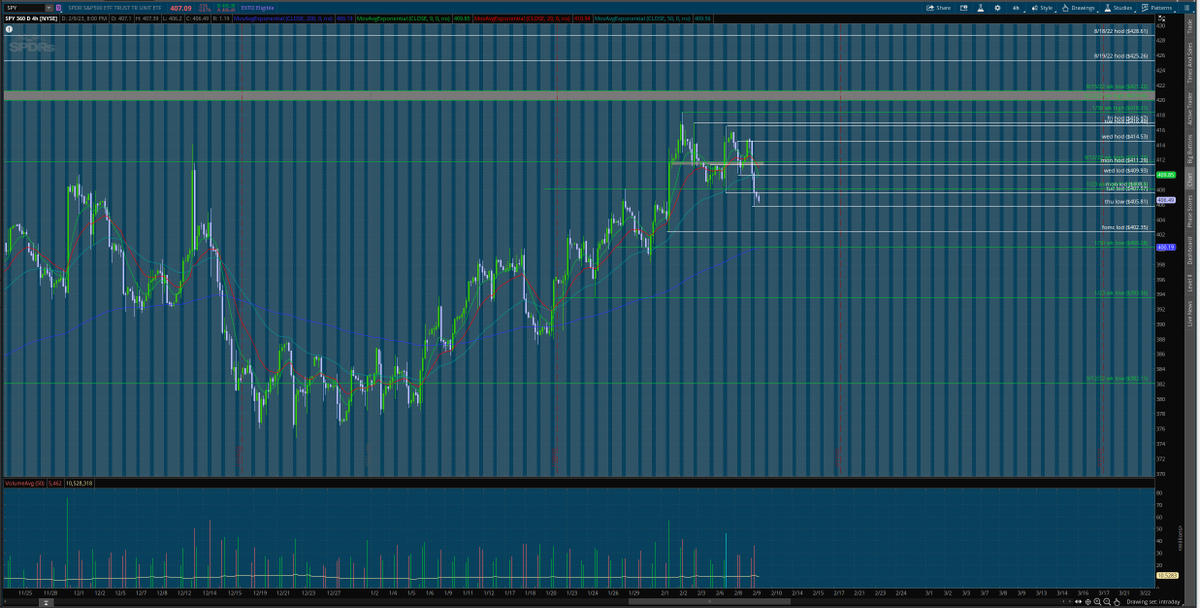Open the 4h timeframe dropdown
The image size is (1200, 608).
click(x=1015, y=8)
